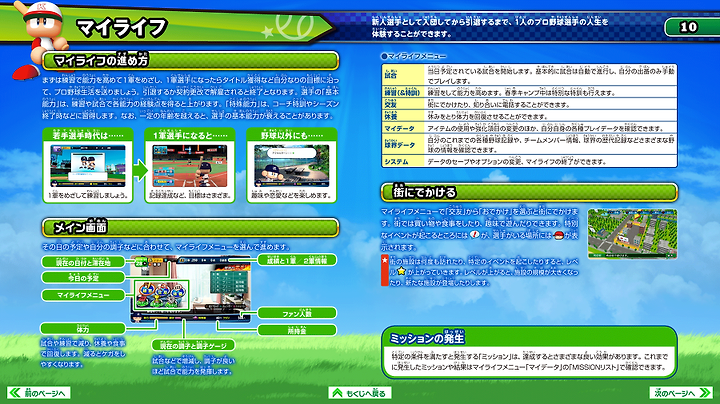
Task: Click the mission description text box
Action: click(529, 361)
